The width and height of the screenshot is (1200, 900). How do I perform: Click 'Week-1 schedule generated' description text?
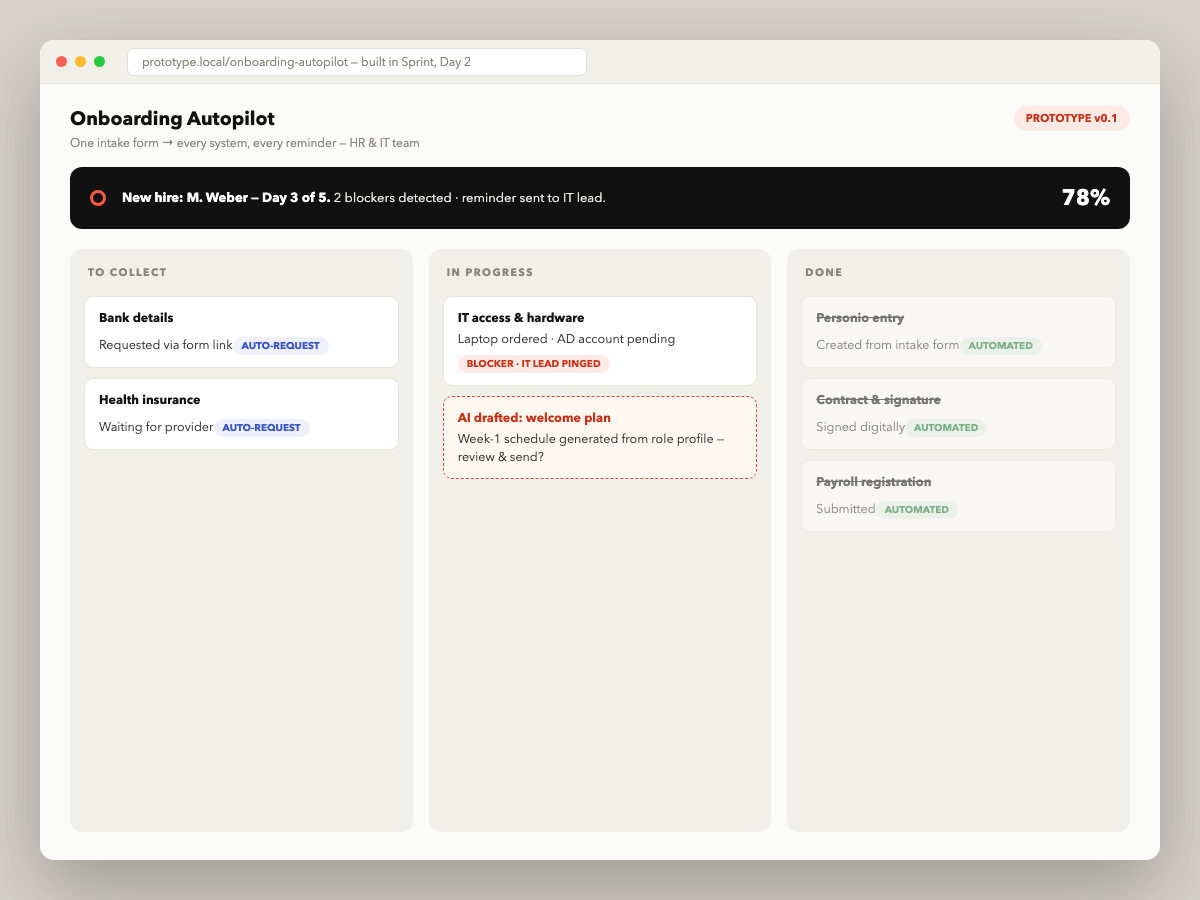click(591, 448)
